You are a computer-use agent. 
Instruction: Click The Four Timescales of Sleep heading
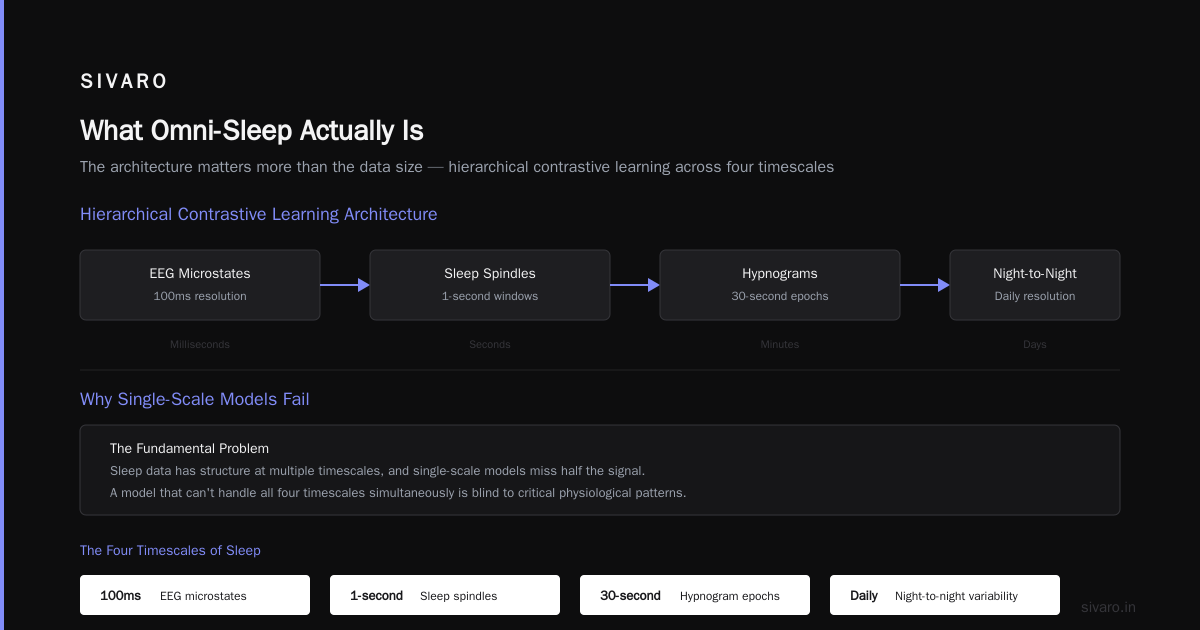[x=170, y=550]
